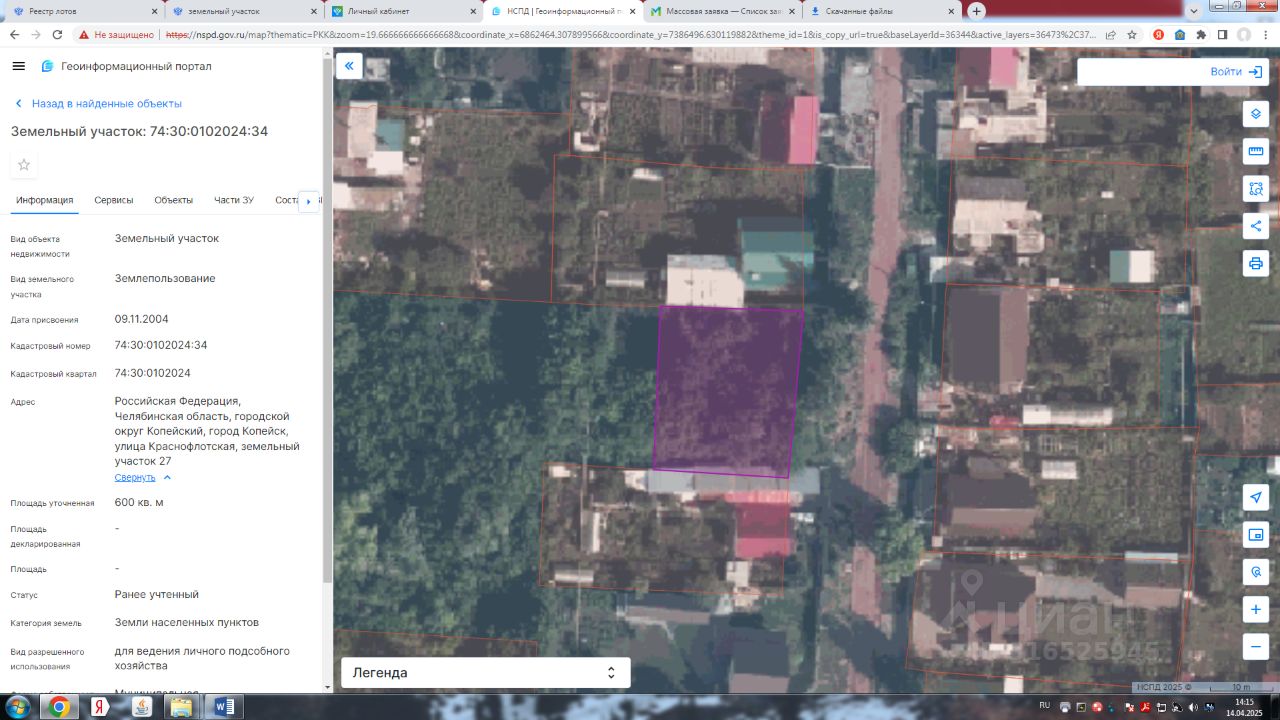Click the Землепользование value
Viewport: 1280px width, 720px height.
[165, 278]
